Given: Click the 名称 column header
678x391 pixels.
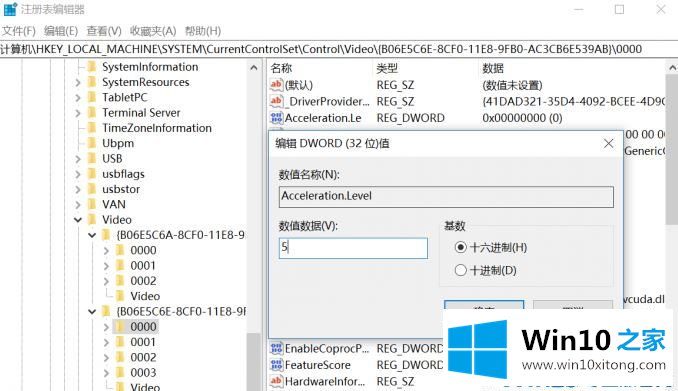Looking at the screenshot, I should 281,68.
